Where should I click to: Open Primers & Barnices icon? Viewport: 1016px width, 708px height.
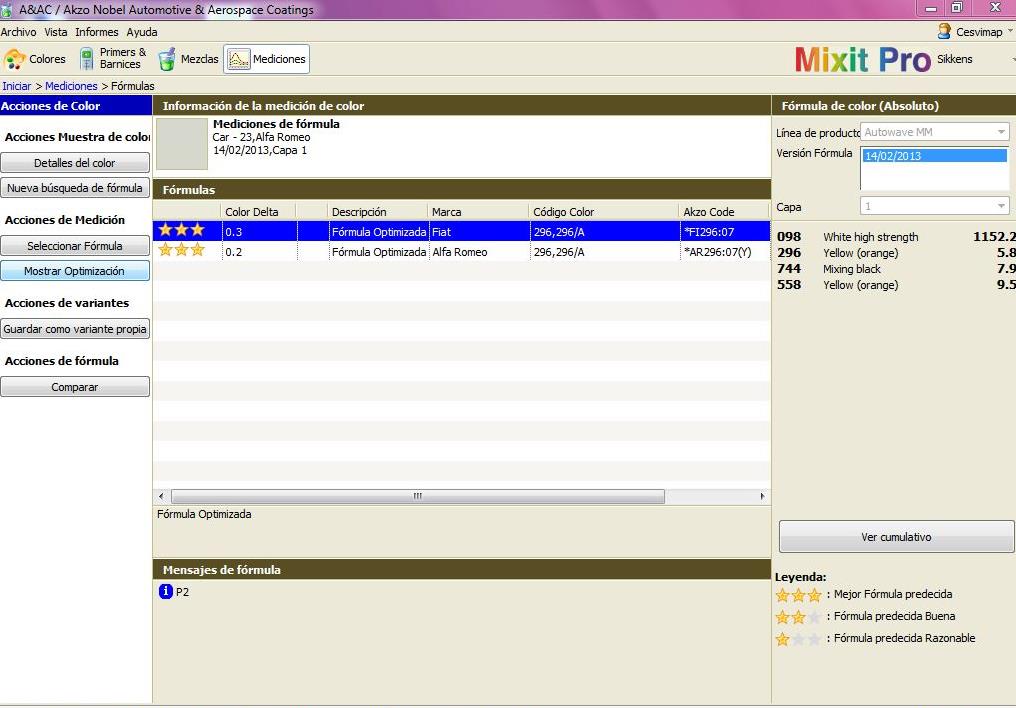86,59
